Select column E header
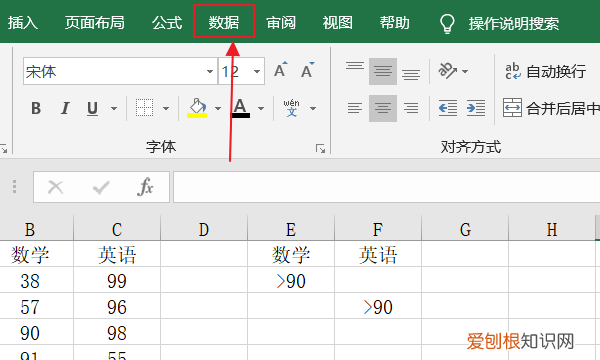 coord(291,230)
